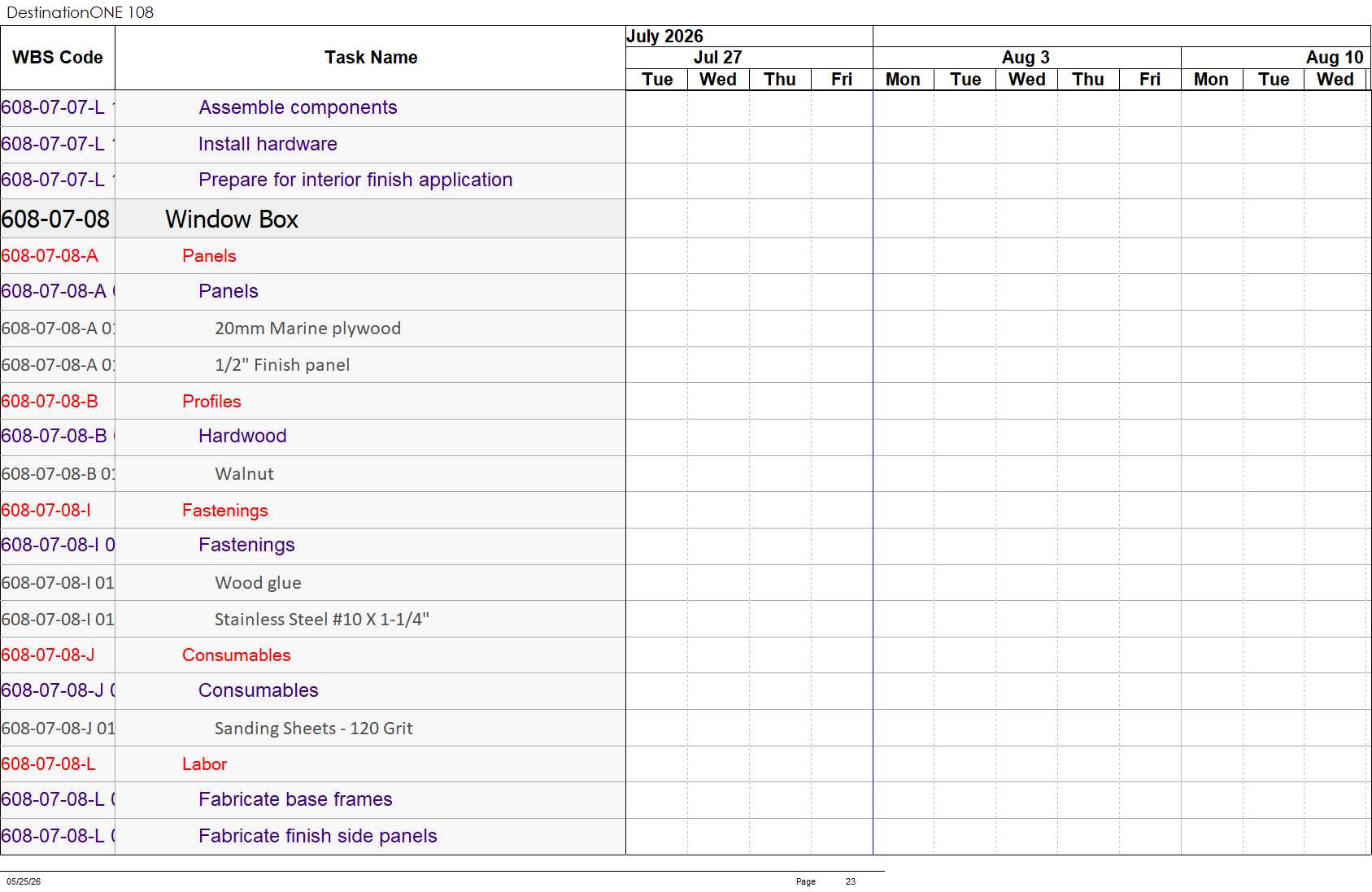Click WBS code 608-07-08-I in red

click(x=46, y=511)
